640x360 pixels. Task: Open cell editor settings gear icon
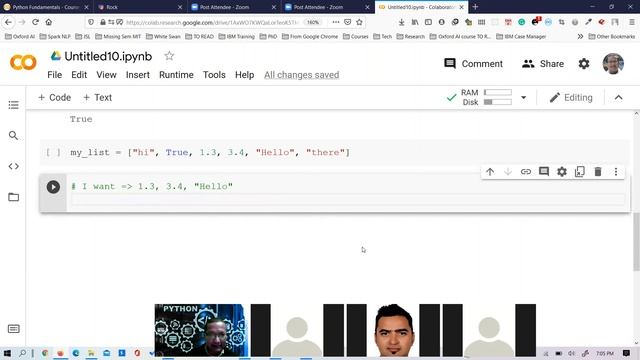click(562, 172)
